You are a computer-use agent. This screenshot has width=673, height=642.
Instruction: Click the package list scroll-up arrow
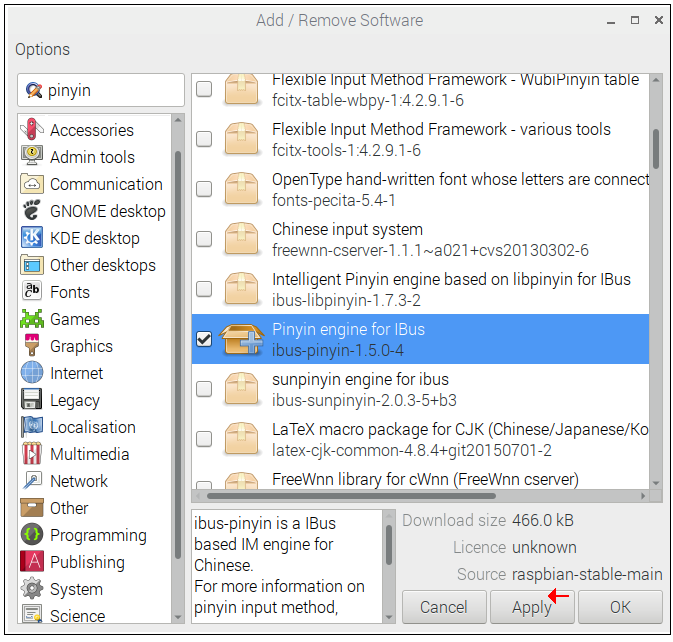coord(656,80)
